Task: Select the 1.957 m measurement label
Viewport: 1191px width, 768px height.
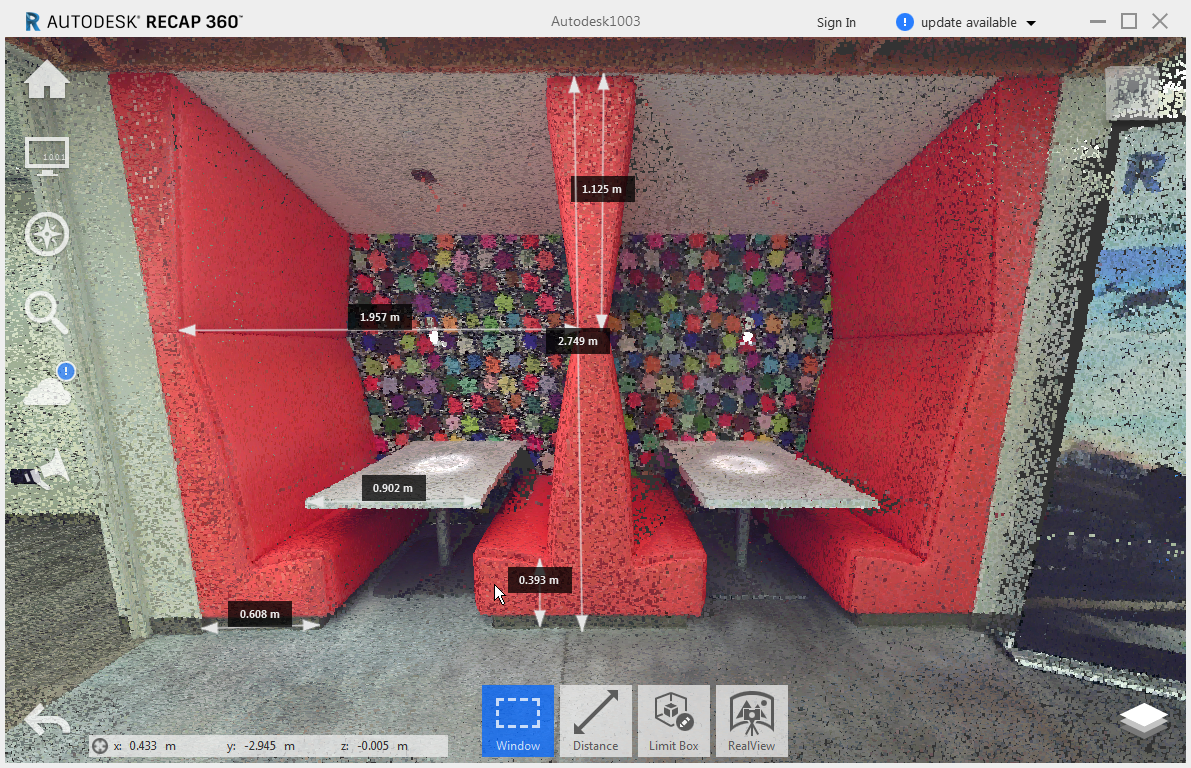Action: (379, 316)
